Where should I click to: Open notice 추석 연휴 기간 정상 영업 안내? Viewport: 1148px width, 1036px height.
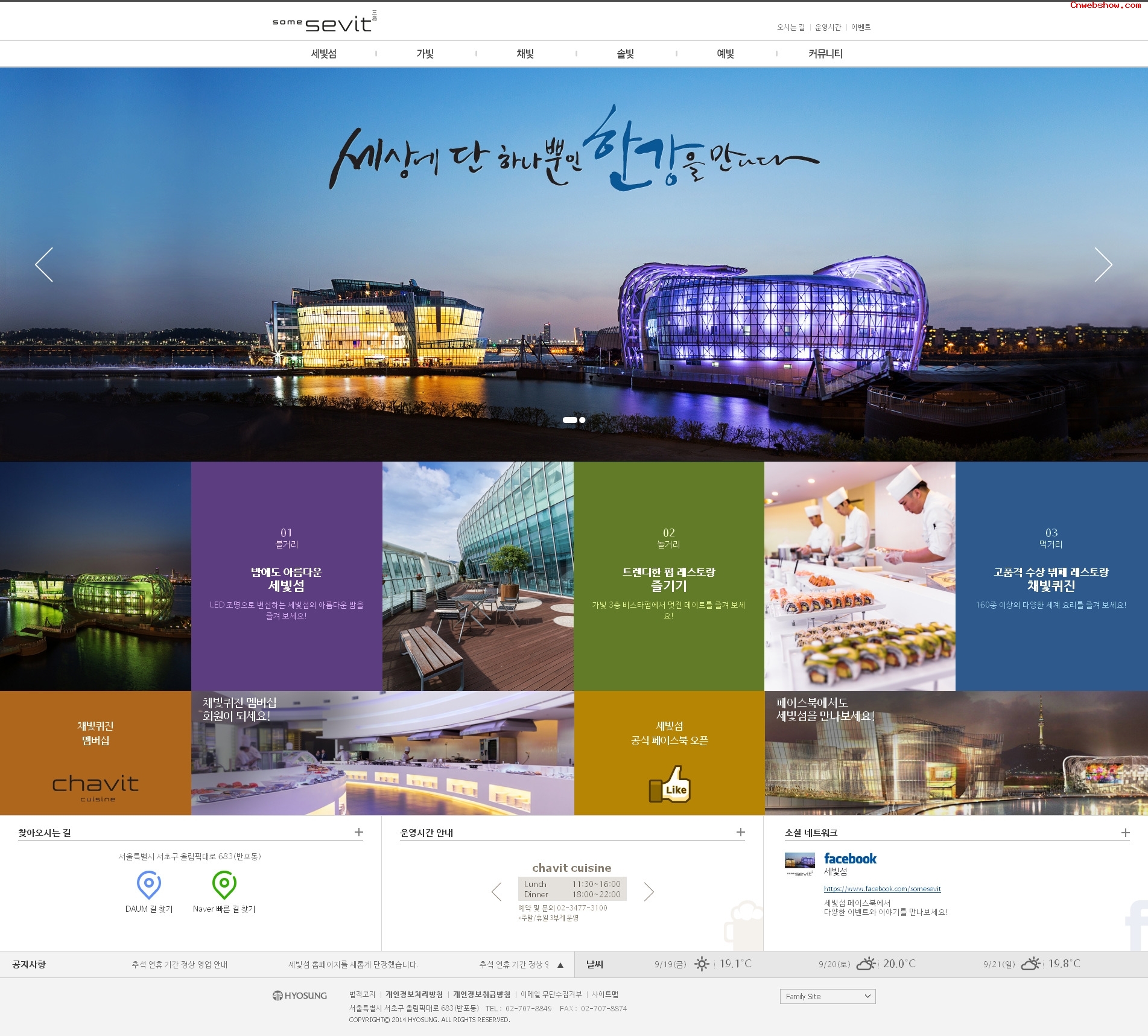180,965
